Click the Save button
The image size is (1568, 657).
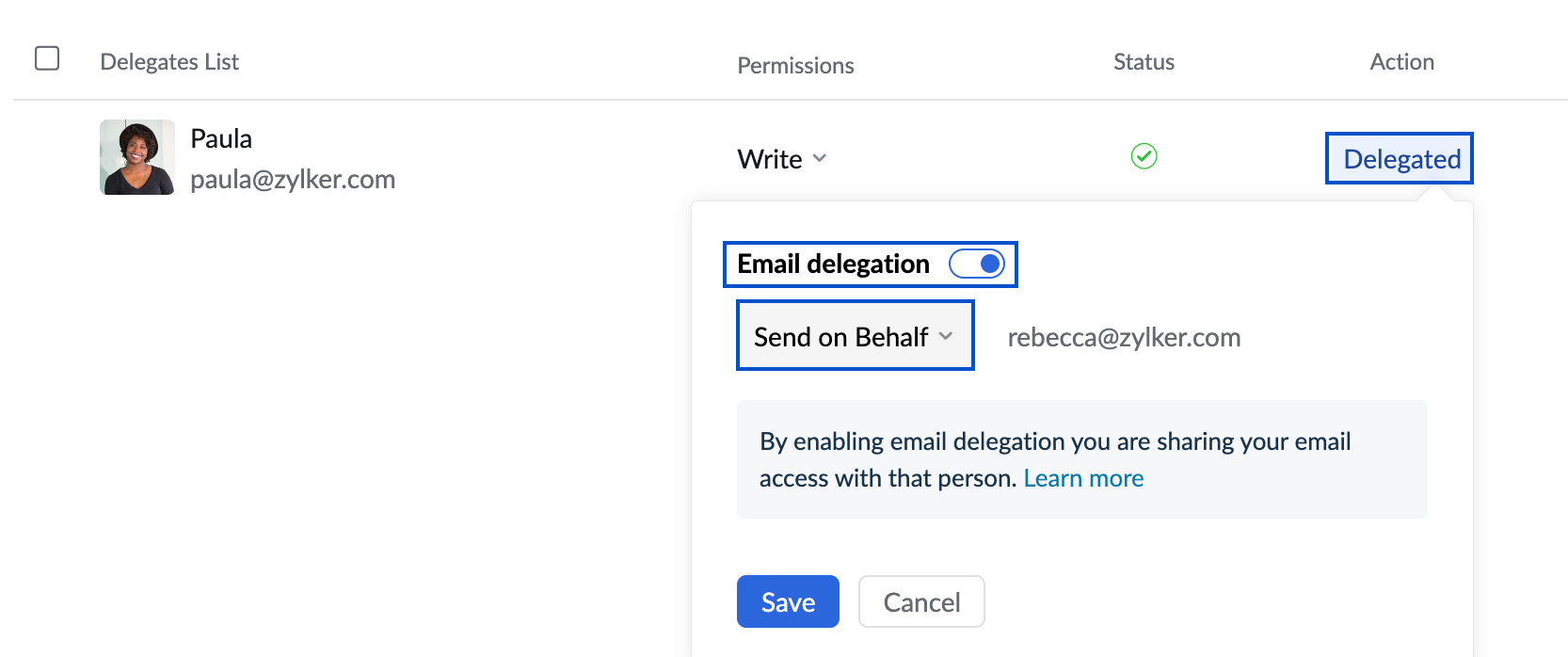coord(788,601)
